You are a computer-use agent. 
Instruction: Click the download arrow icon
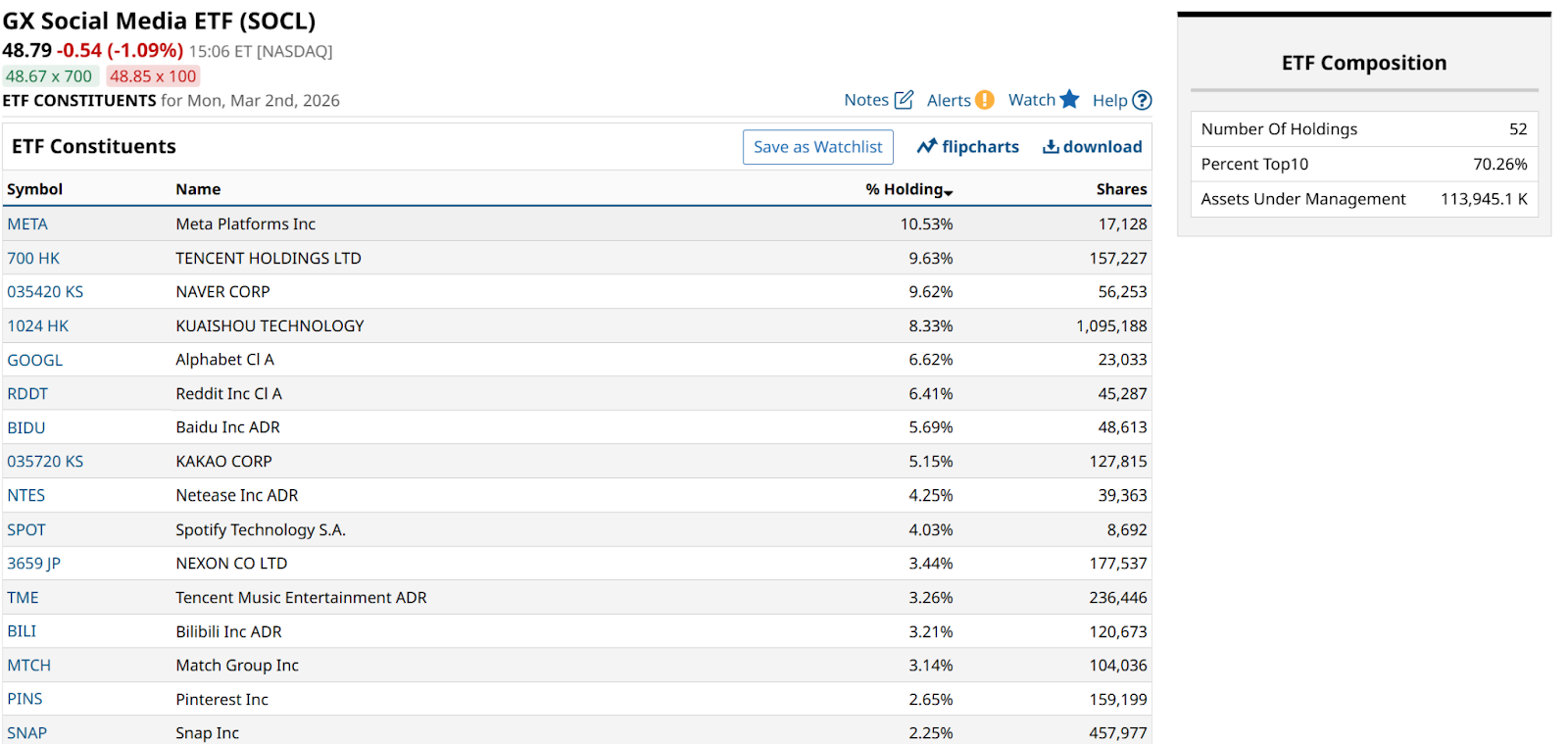[x=1051, y=147]
